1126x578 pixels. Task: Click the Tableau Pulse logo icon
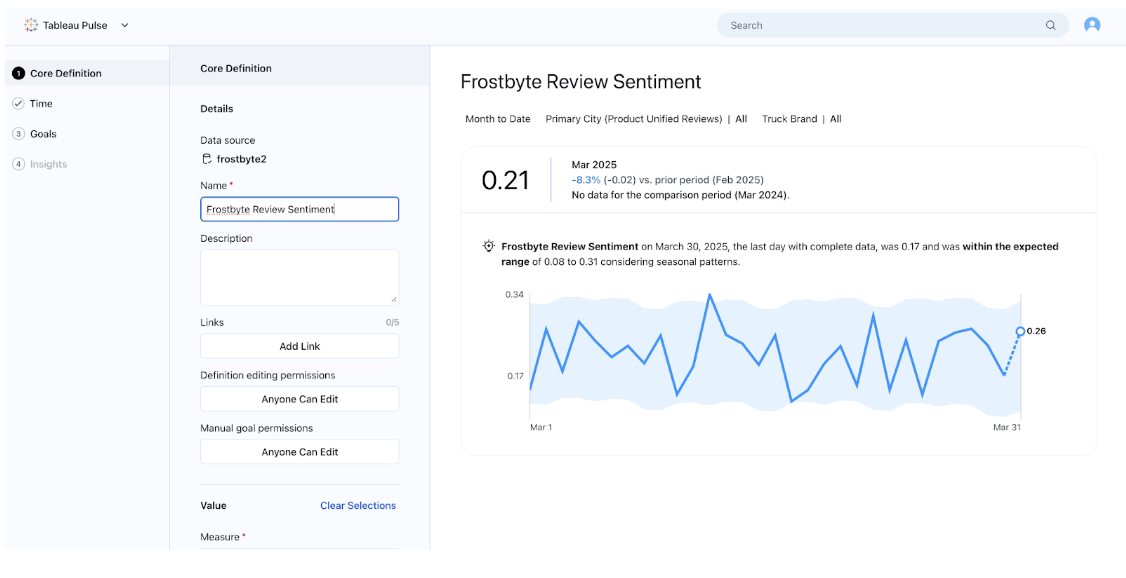click(31, 25)
